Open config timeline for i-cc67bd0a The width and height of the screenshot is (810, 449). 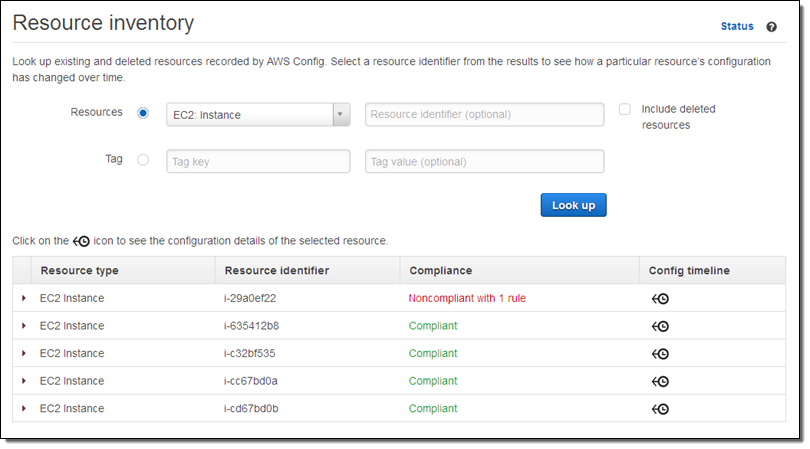660,381
